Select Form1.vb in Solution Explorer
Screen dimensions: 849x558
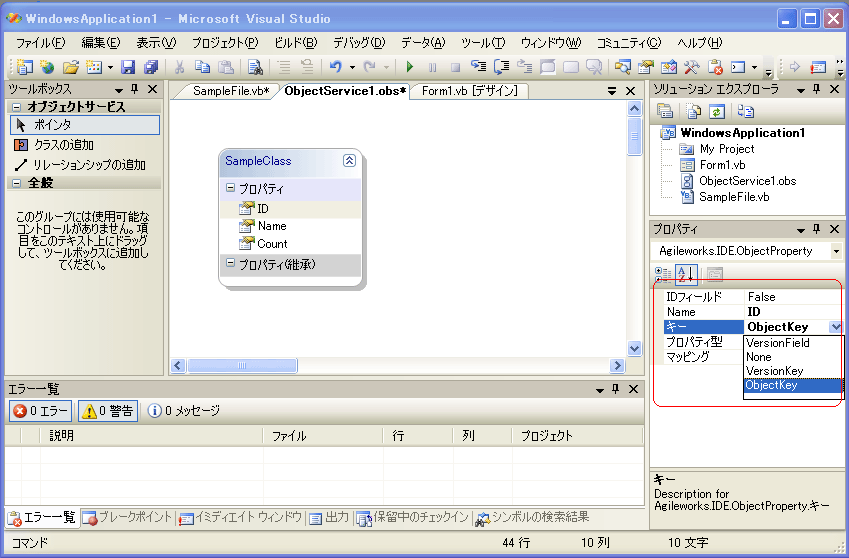tap(722, 165)
